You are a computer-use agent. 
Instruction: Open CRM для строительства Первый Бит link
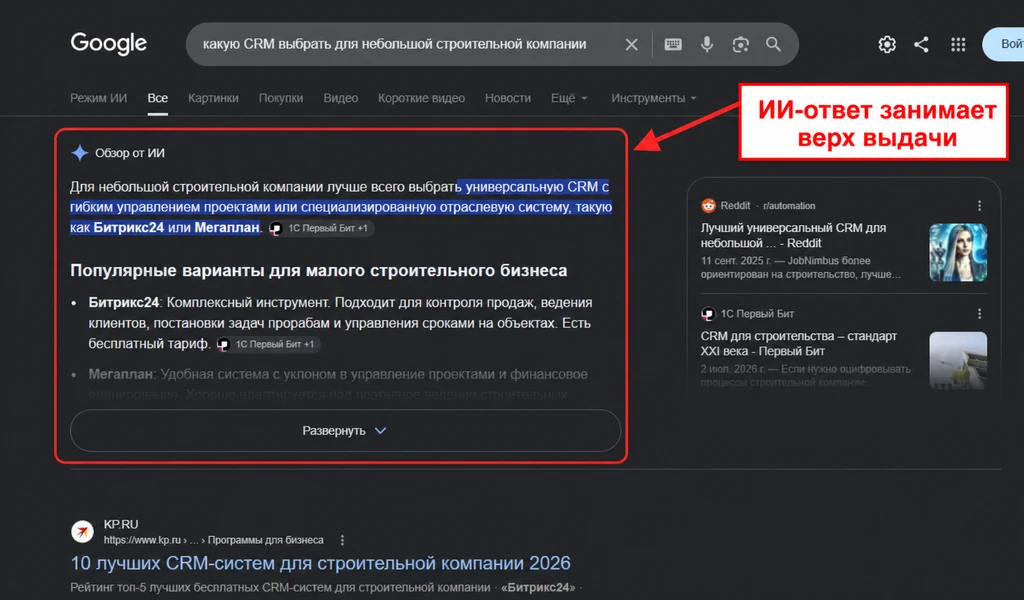pos(799,343)
